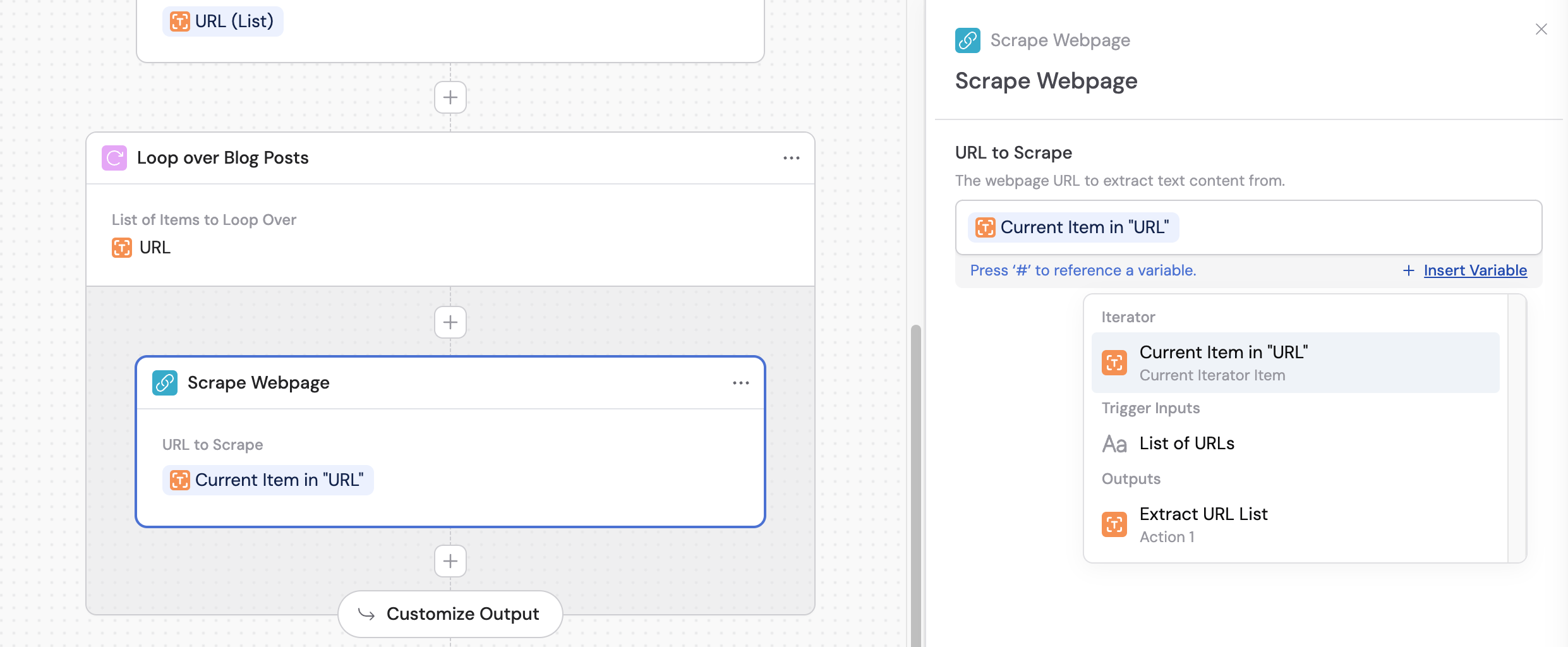The height and width of the screenshot is (647, 1568).
Task: Click the Customize Output button
Action: [450, 614]
